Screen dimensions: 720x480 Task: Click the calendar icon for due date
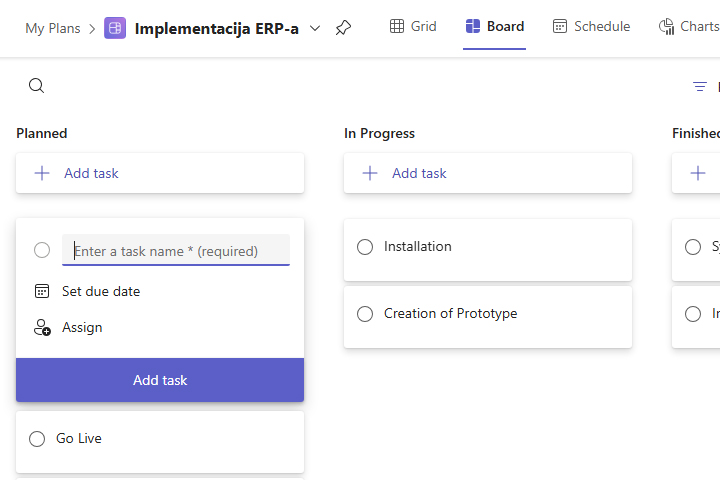coord(42,291)
